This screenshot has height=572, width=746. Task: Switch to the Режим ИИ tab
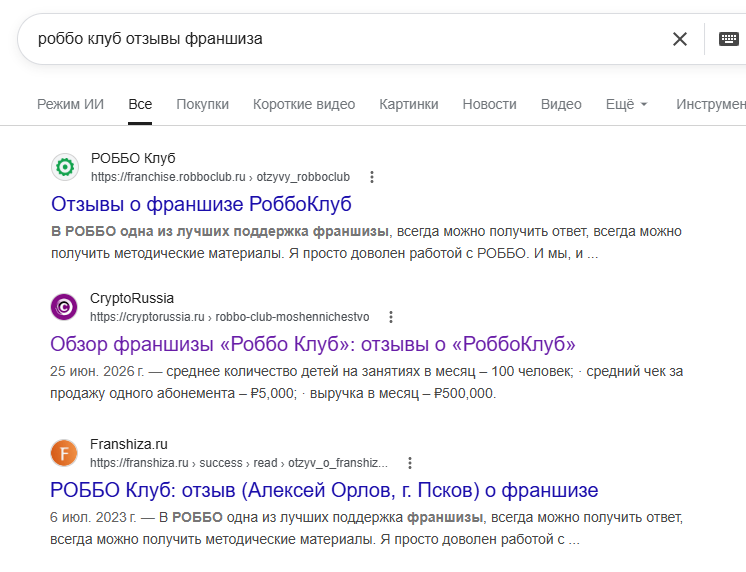point(70,104)
